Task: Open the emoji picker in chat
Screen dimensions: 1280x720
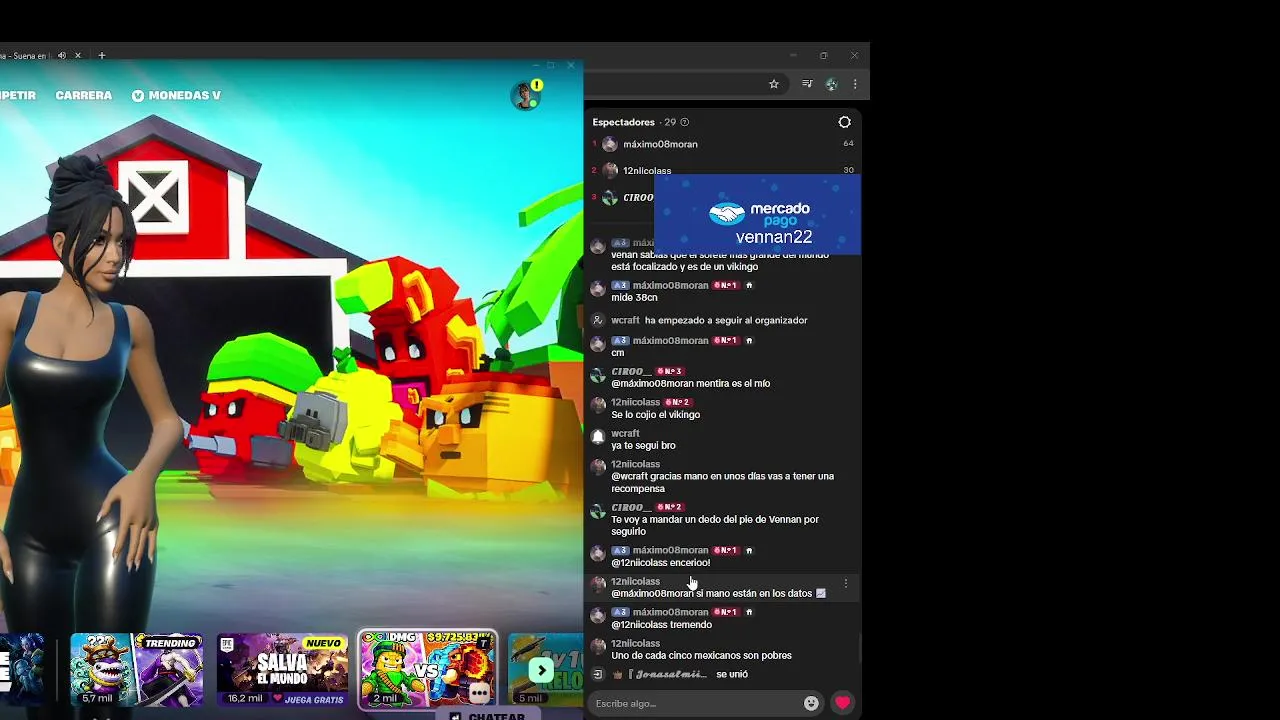Action: 811,703
